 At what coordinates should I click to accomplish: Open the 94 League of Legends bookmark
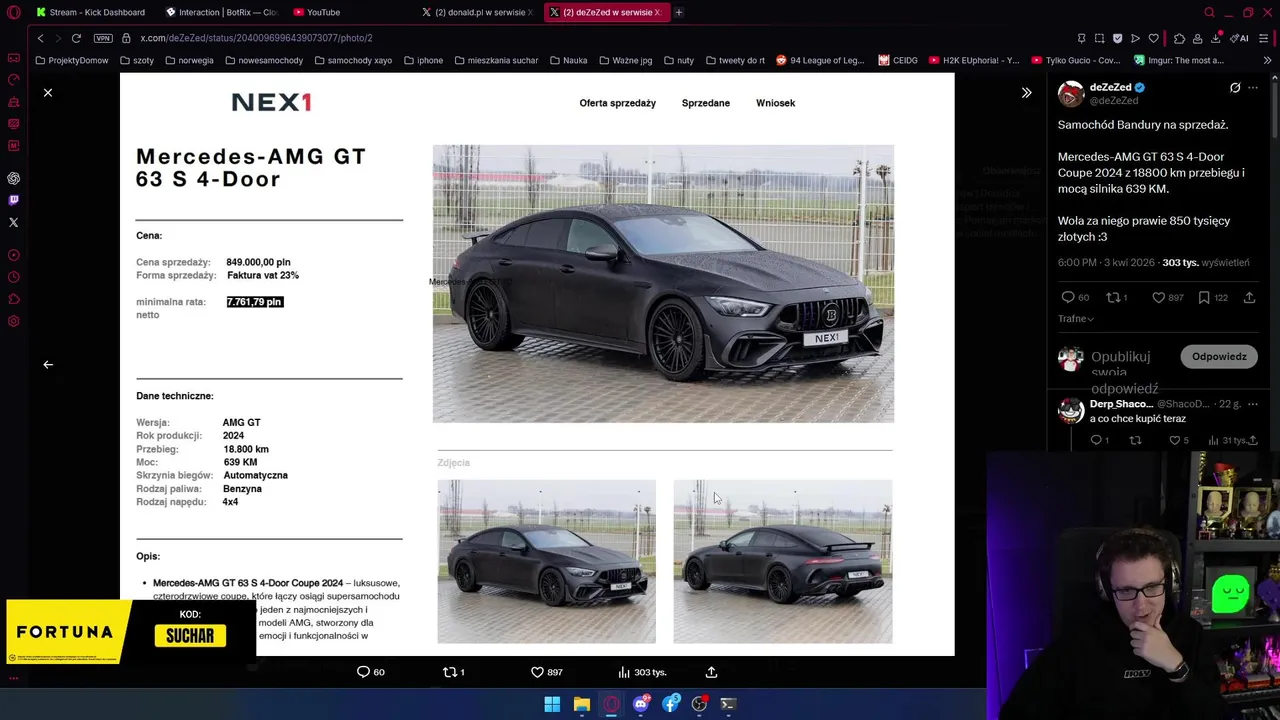820,60
